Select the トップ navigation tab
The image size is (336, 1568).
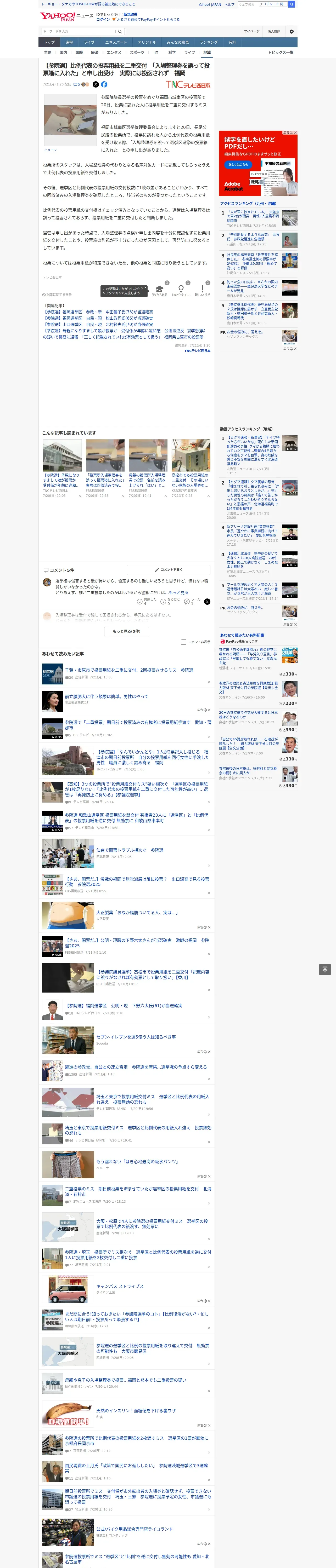[49, 42]
